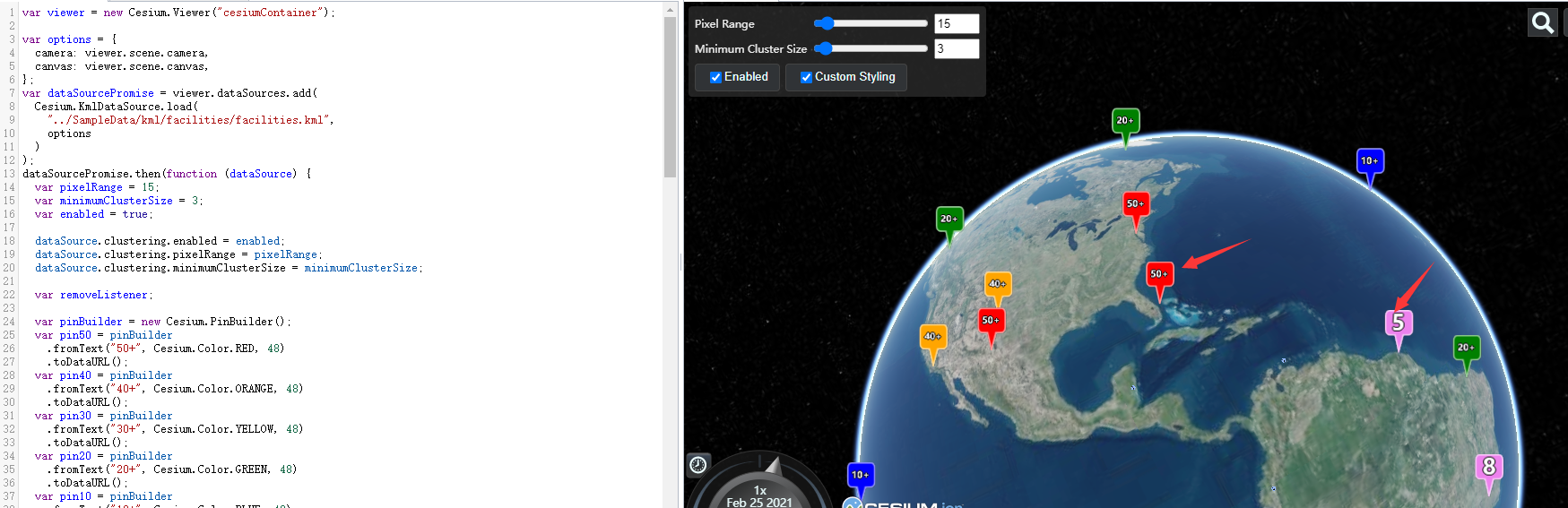Click the Feb 25 2021 date label
This screenshot has height=508, width=1568.
pyautogui.click(x=759, y=503)
